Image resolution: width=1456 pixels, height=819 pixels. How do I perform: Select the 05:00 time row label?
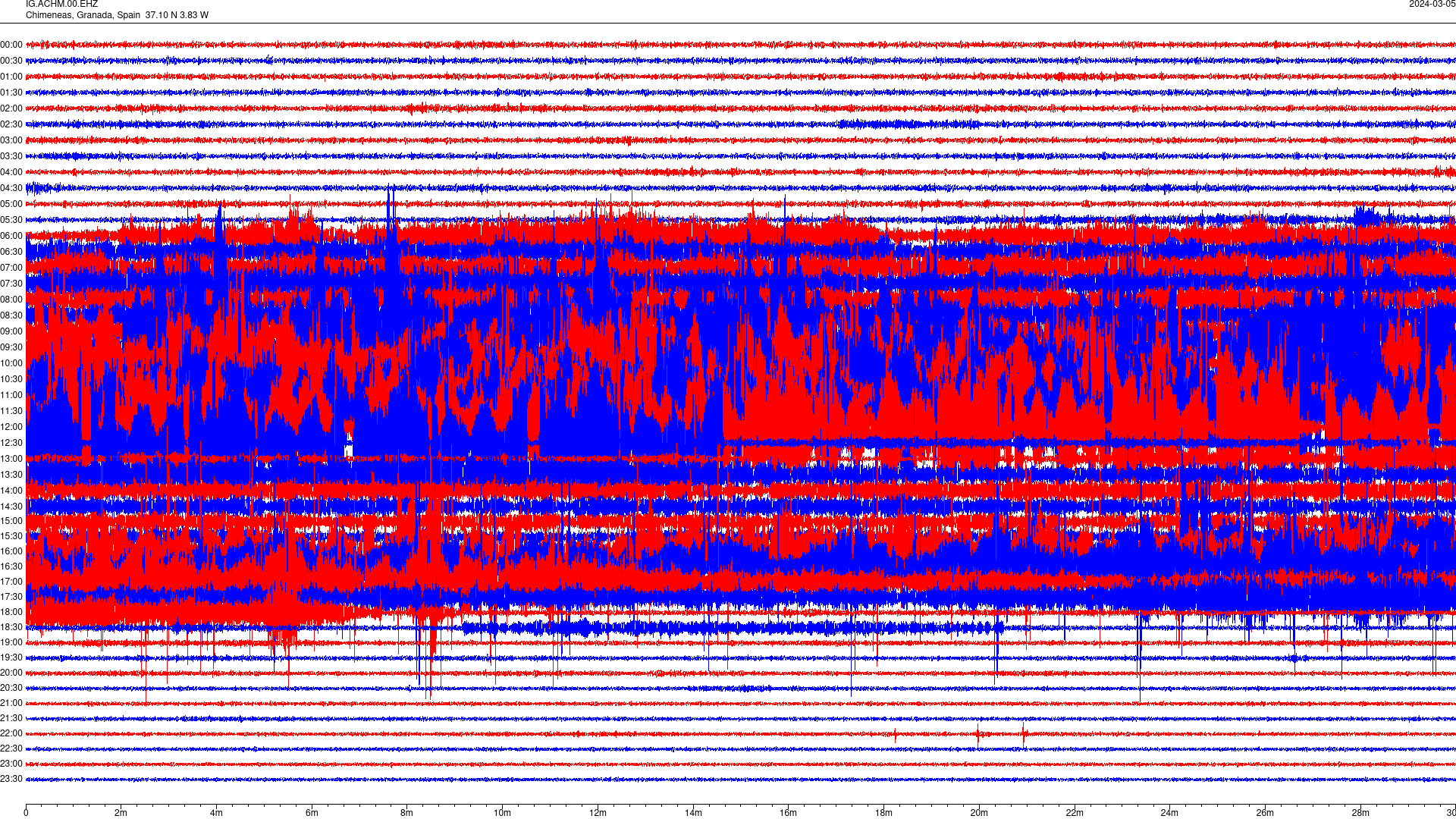[11, 204]
